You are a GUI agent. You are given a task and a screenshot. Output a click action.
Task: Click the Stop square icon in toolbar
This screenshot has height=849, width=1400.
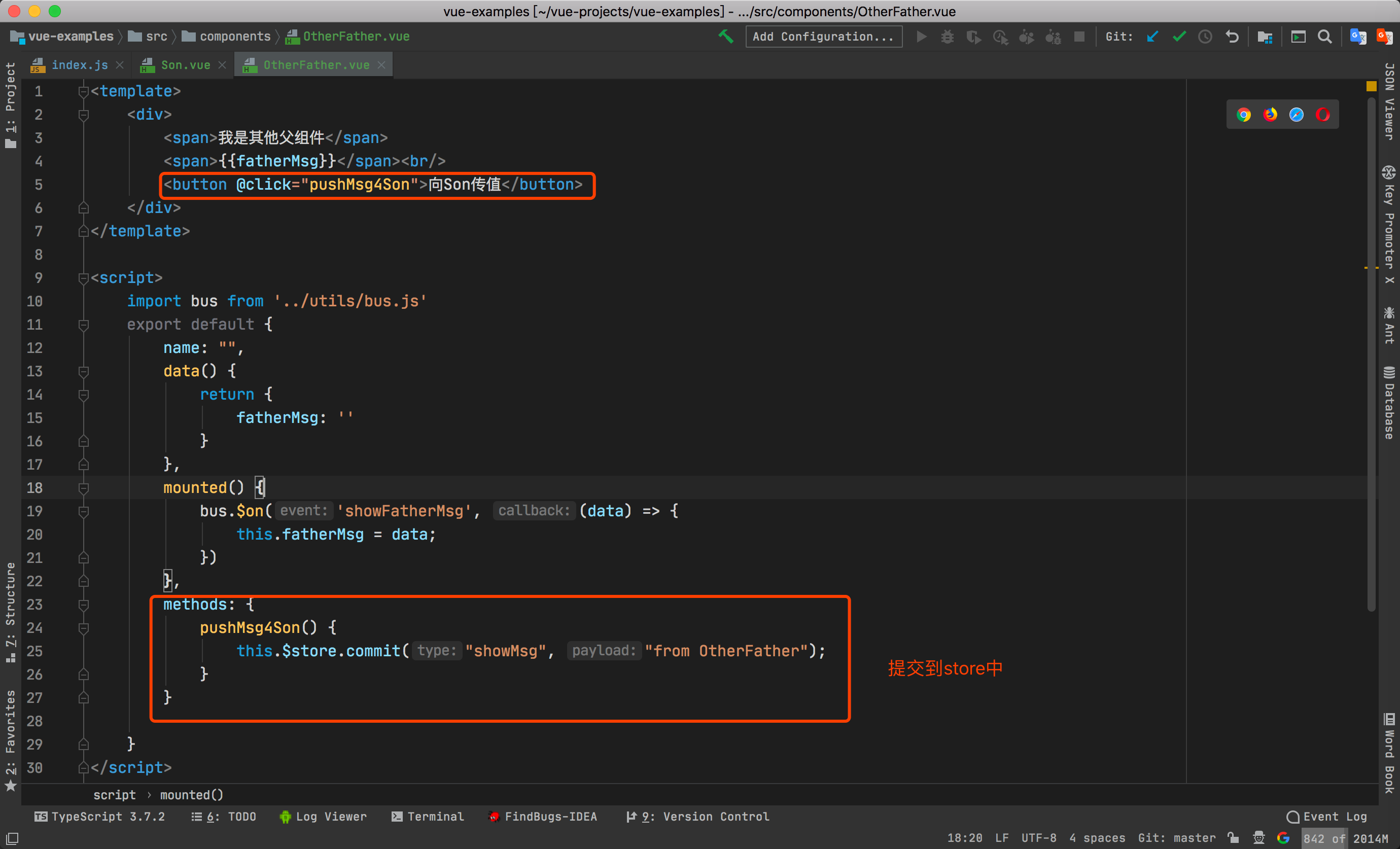1079,37
